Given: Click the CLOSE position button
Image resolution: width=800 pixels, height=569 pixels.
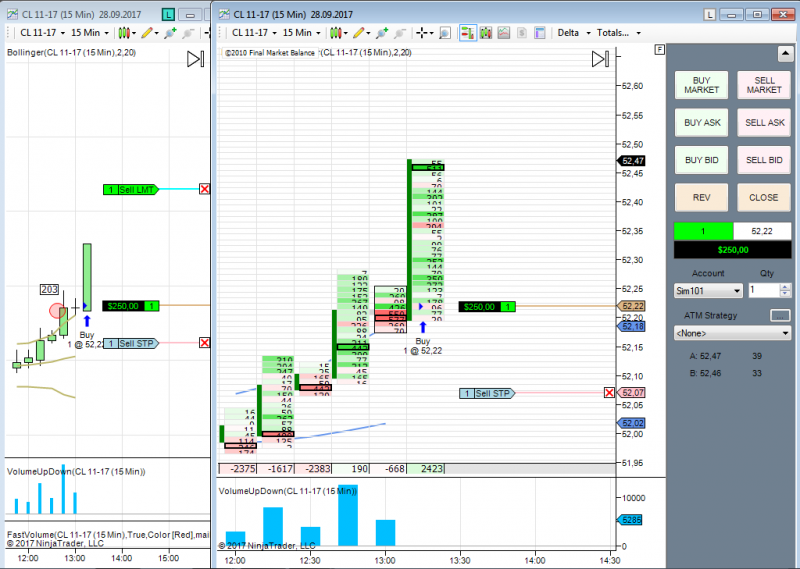Looking at the screenshot, I should 764,197.
